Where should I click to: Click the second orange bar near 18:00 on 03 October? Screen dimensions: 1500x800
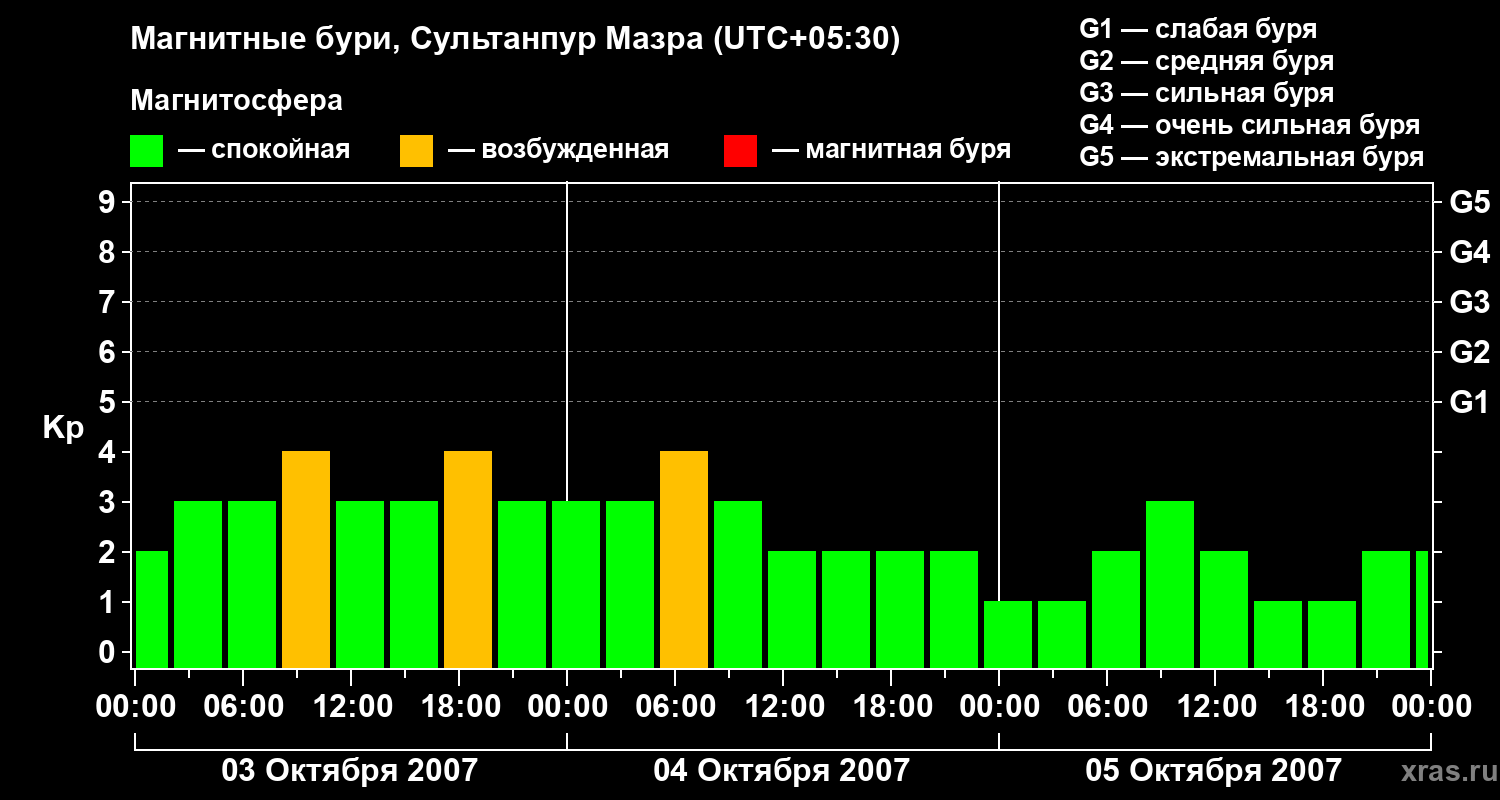pyautogui.click(x=468, y=560)
